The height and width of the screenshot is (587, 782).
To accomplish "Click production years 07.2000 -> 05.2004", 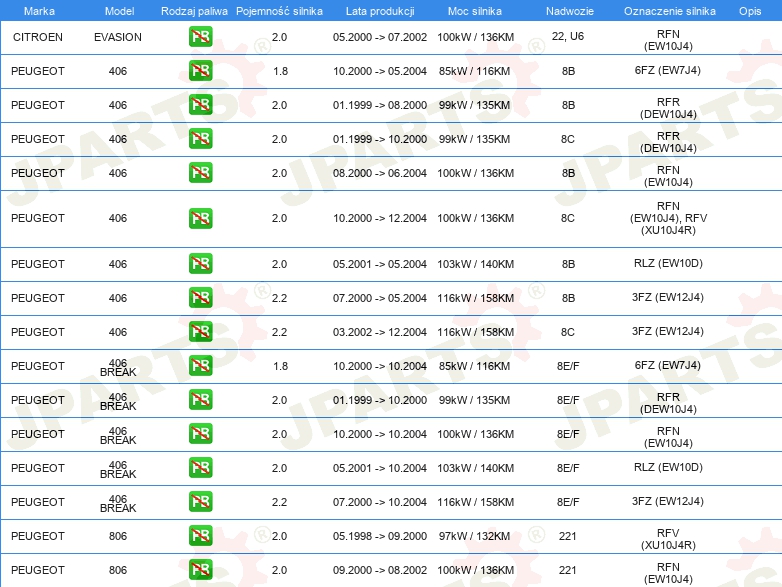I will [380, 298].
